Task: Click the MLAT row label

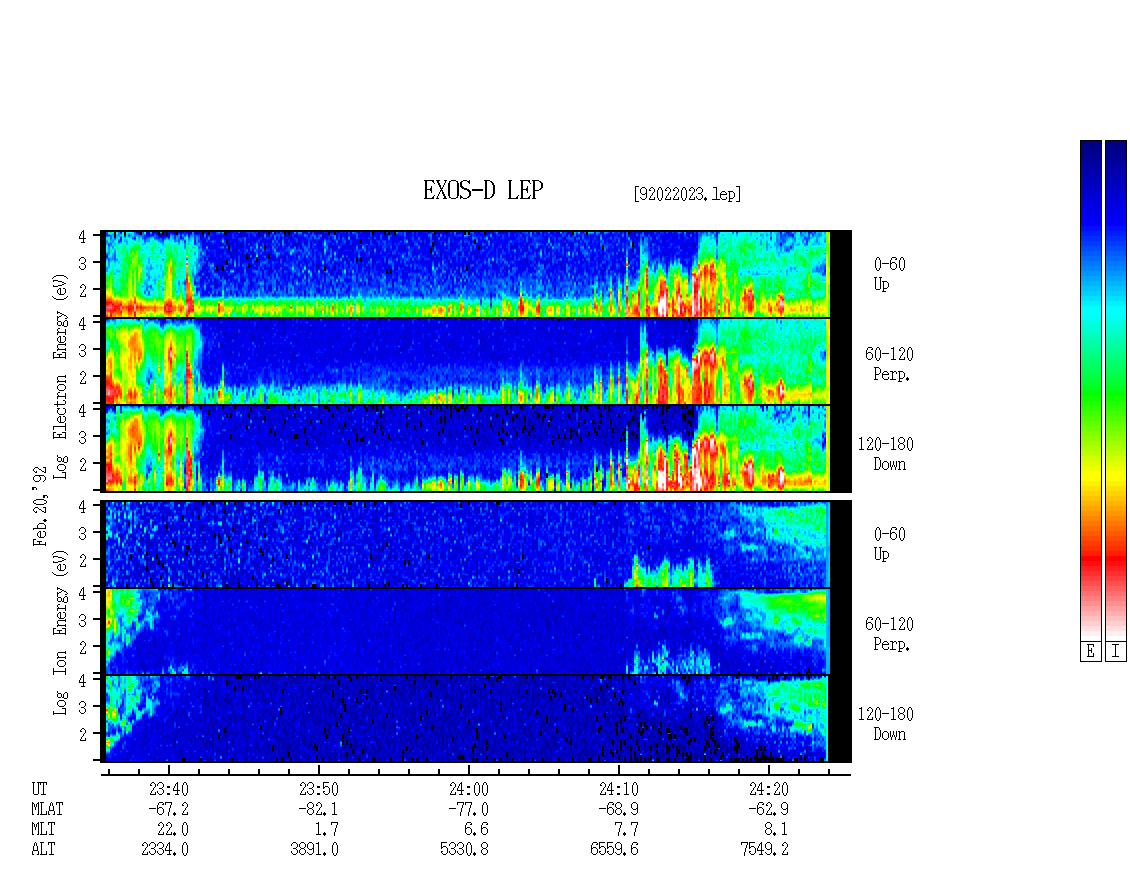Action: click(47, 809)
